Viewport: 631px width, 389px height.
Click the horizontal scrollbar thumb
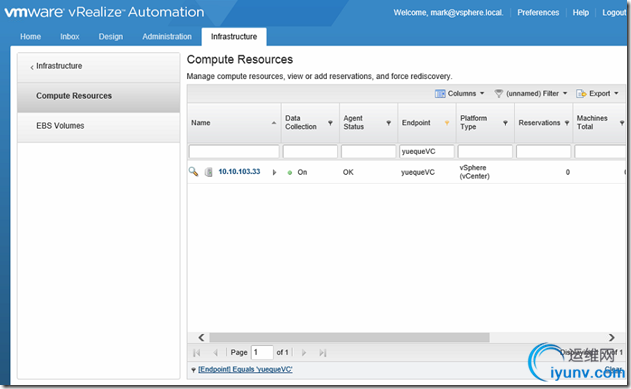[x=349, y=337]
